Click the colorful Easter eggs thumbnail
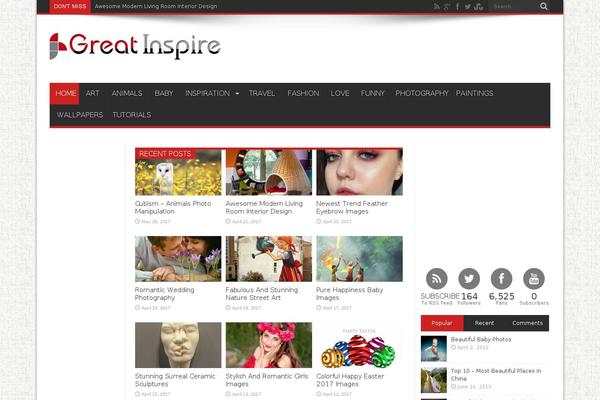 click(x=359, y=345)
